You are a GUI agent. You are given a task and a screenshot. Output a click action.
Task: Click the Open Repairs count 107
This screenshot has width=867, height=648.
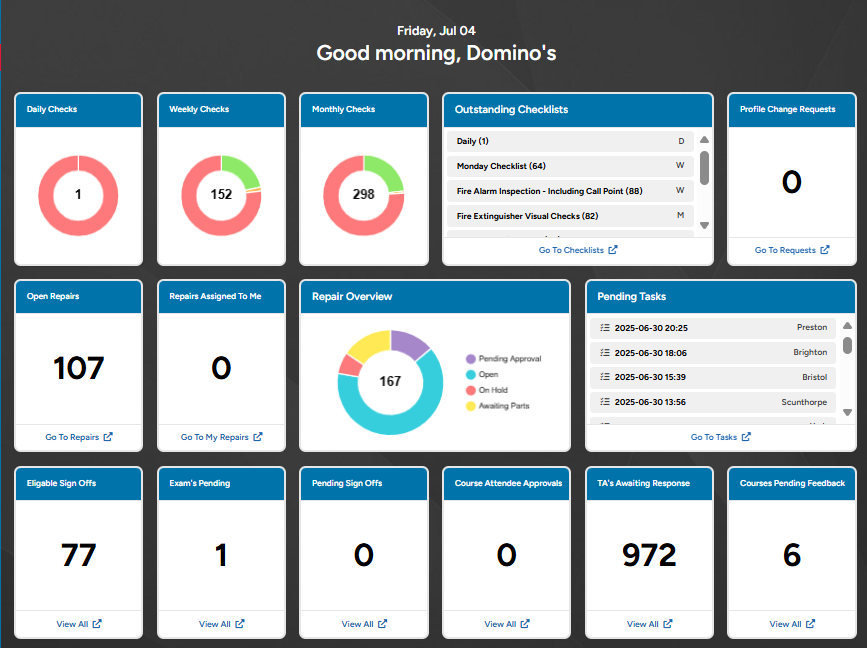pos(79,368)
